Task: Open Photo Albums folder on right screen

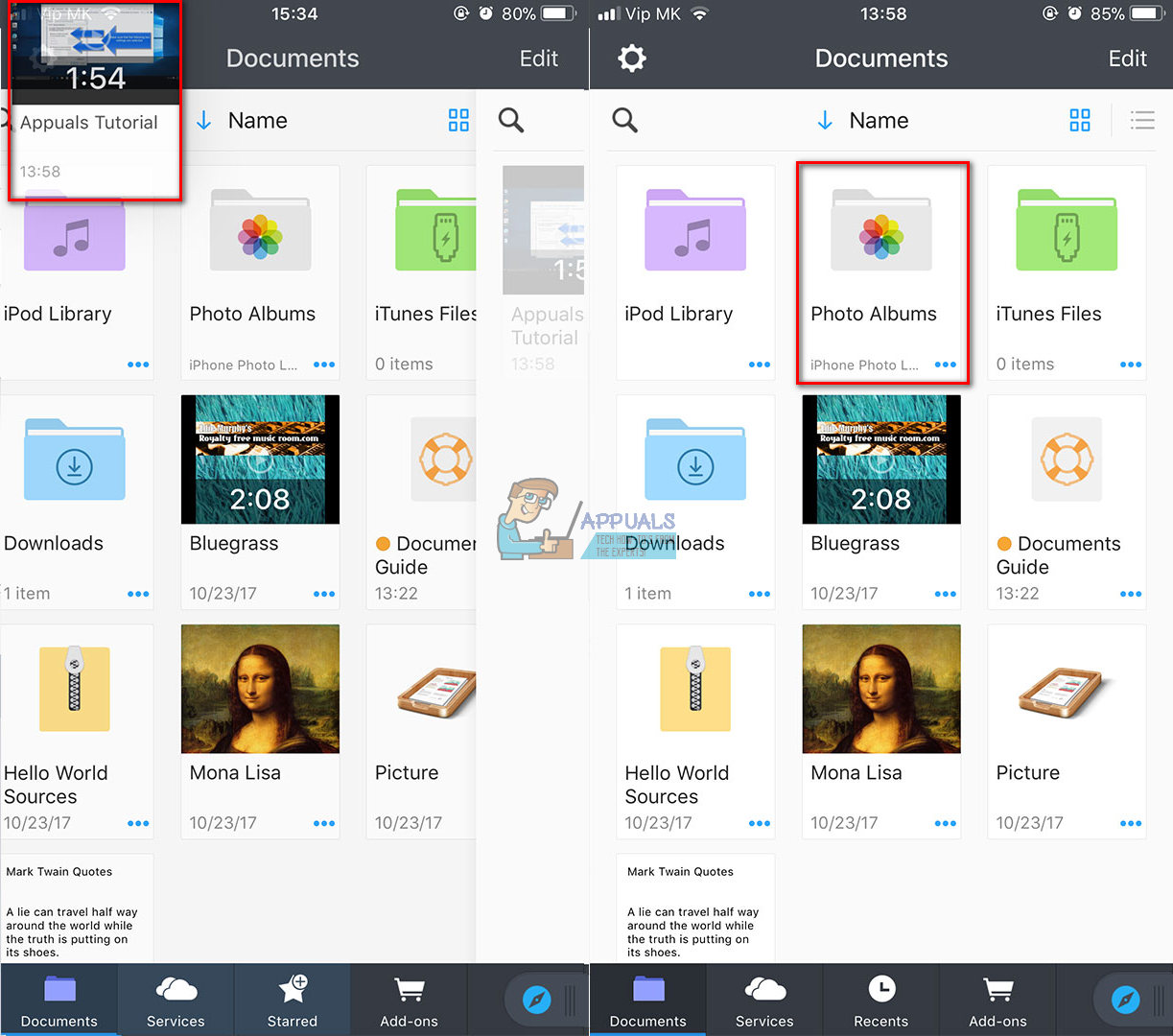Action: tap(880, 271)
